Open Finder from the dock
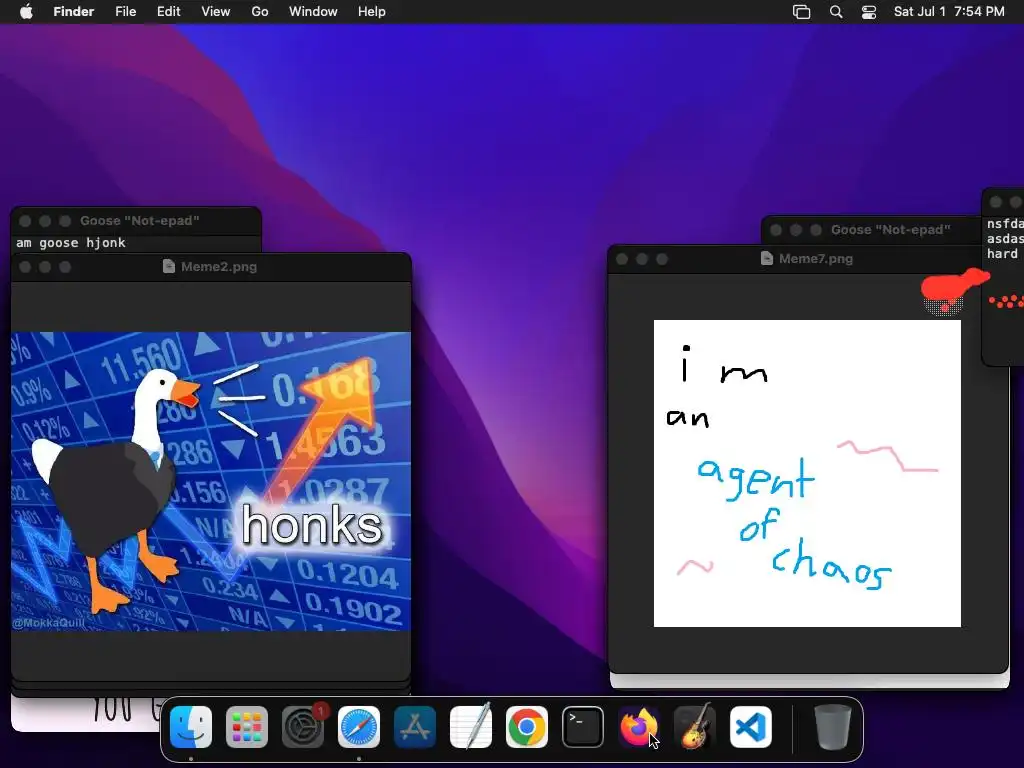The image size is (1024, 768). (191, 727)
